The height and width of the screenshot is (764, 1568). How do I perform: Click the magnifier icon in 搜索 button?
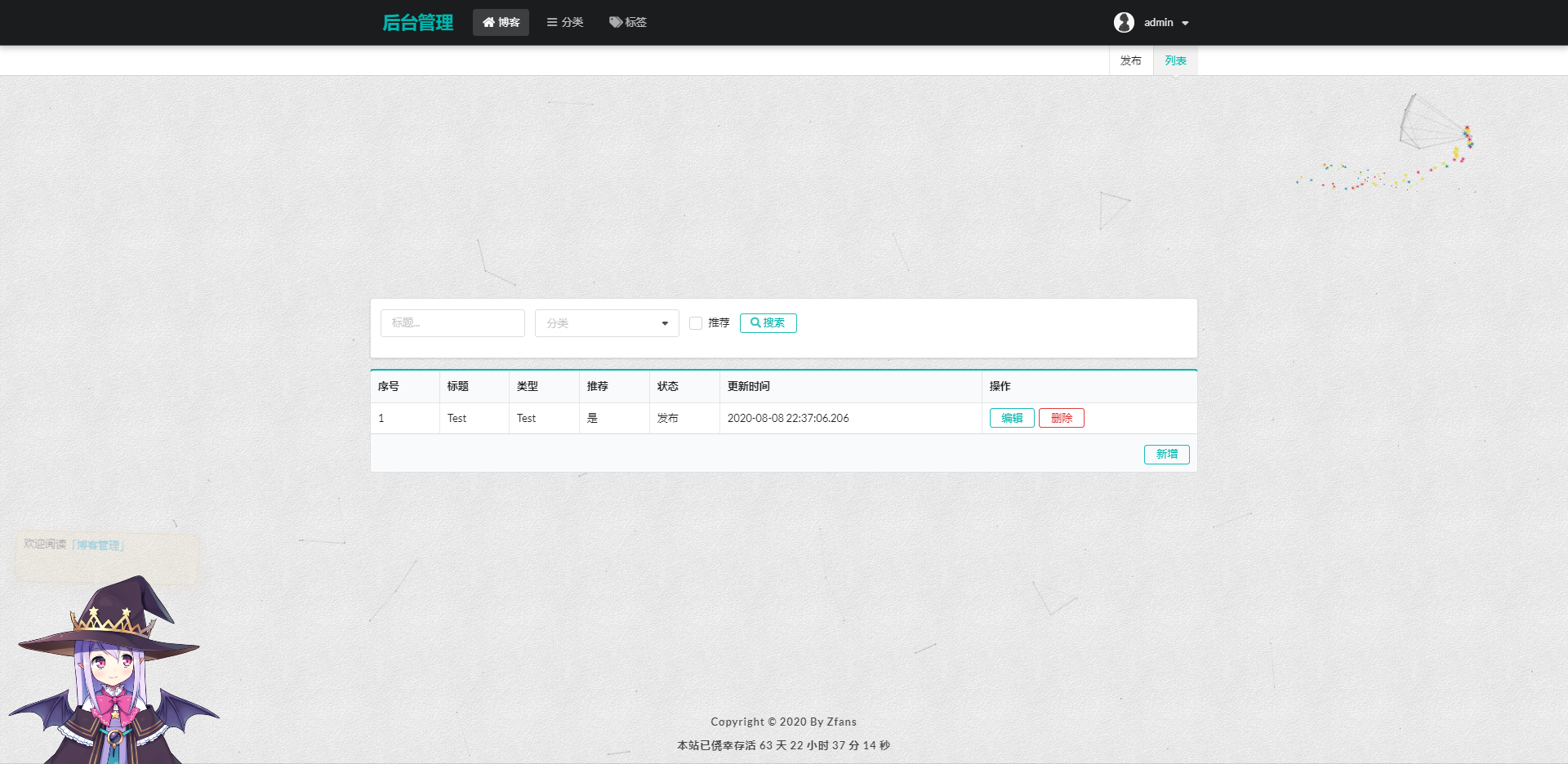[755, 323]
